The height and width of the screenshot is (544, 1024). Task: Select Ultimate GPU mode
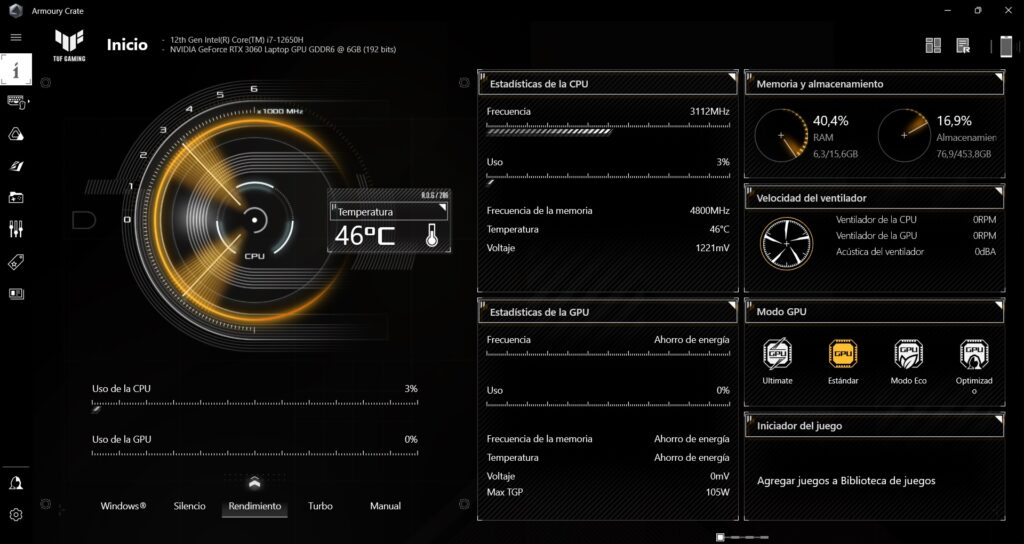click(x=777, y=362)
